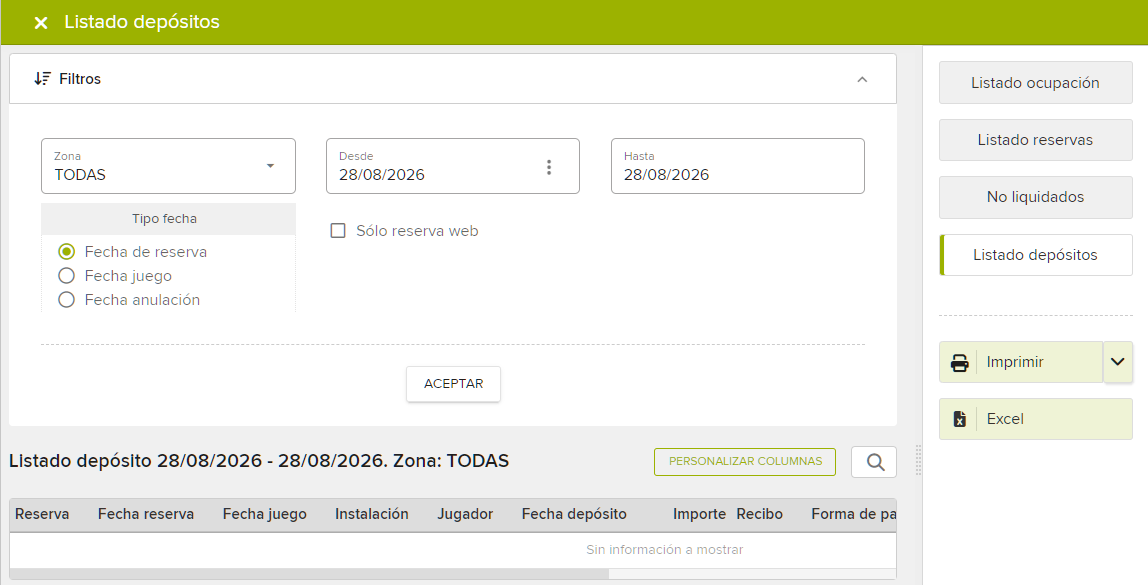This screenshot has width=1148, height=585.
Task: Sort by Fecha juego column header
Action: [264, 514]
